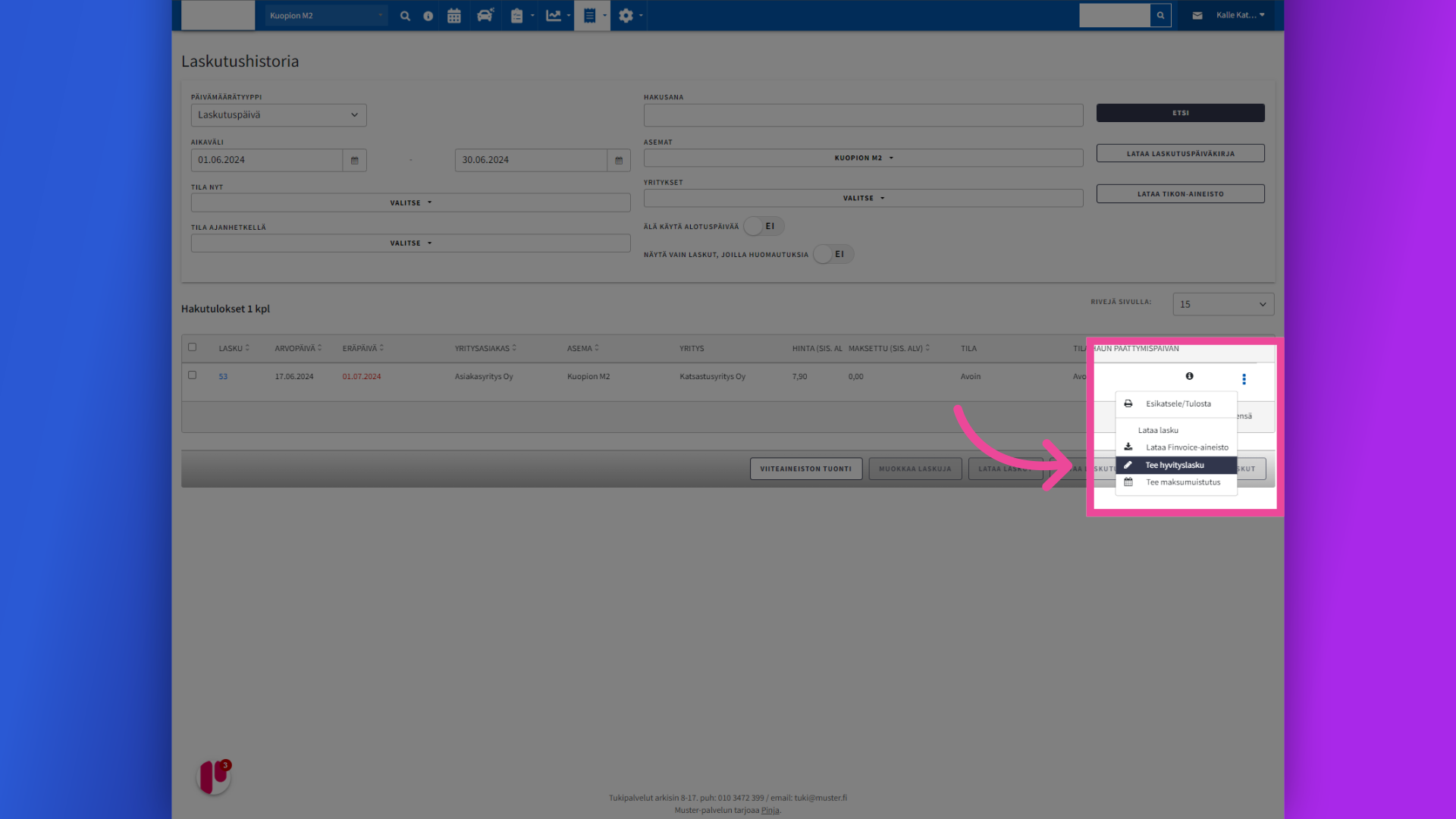This screenshot has height=819, width=1456.
Task: Select Tee maksumuistutus menu entry
Action: coord(1176,482)
